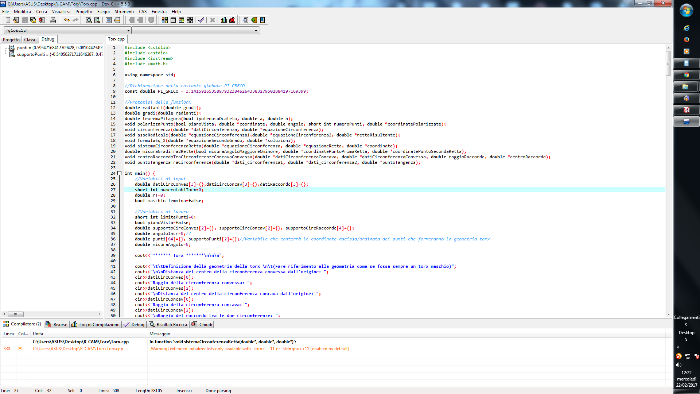The height and width of the screenshot is (394, 700).
Task: Click the Compile & Run toolbar icon
Action: (182, 20)
